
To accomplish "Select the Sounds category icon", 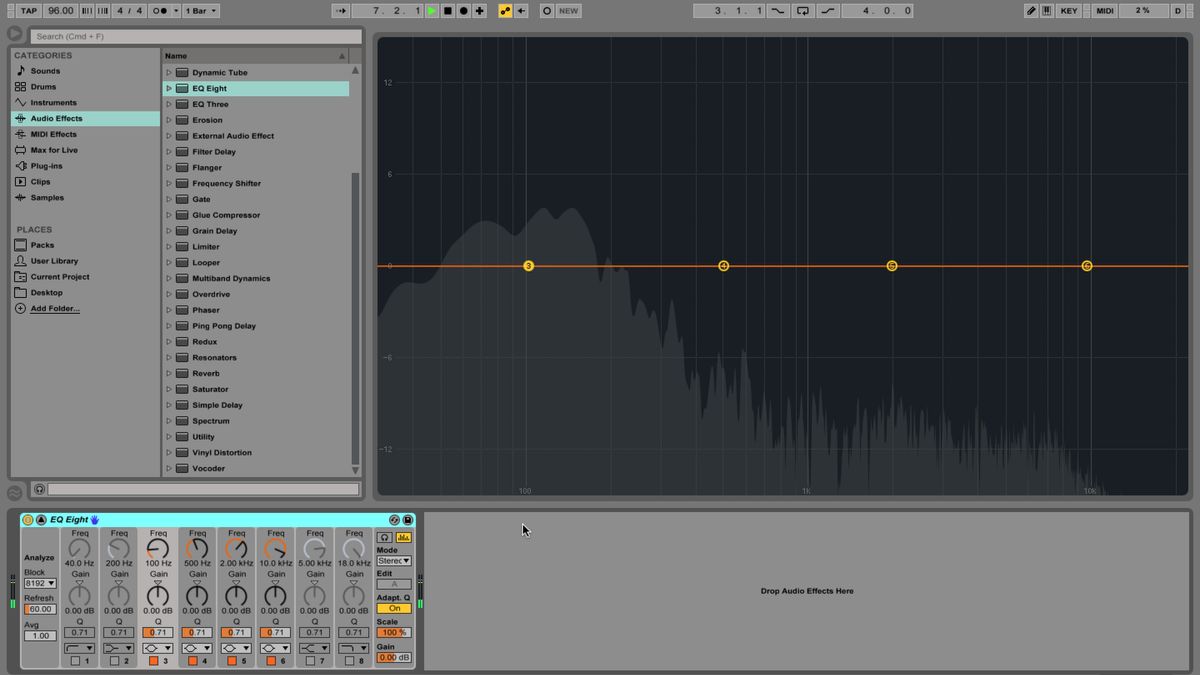I will coord(20,71).
